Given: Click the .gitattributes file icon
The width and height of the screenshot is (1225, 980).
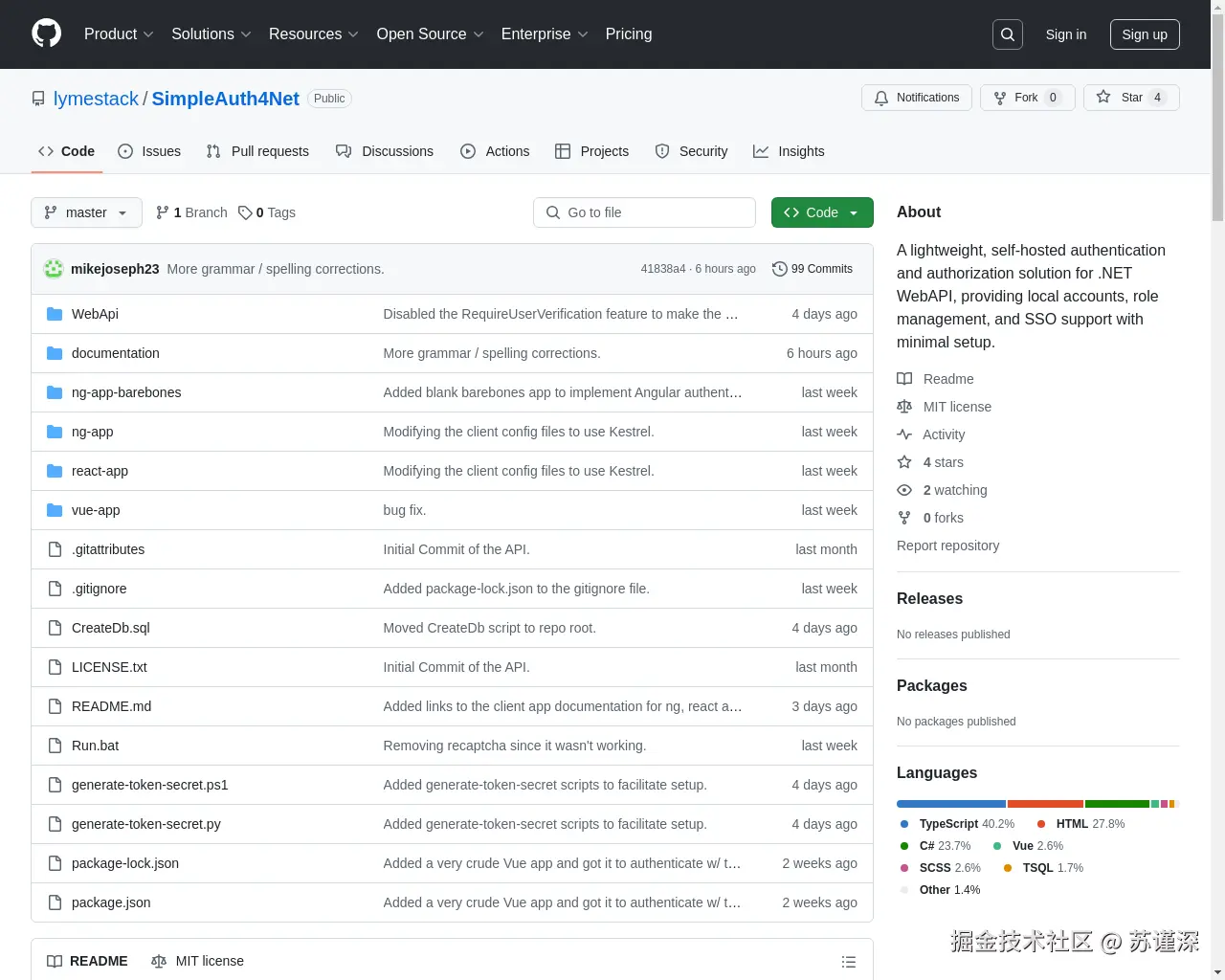Looking at the screenshot, I should pyautogui.click(x=55, y=549).
